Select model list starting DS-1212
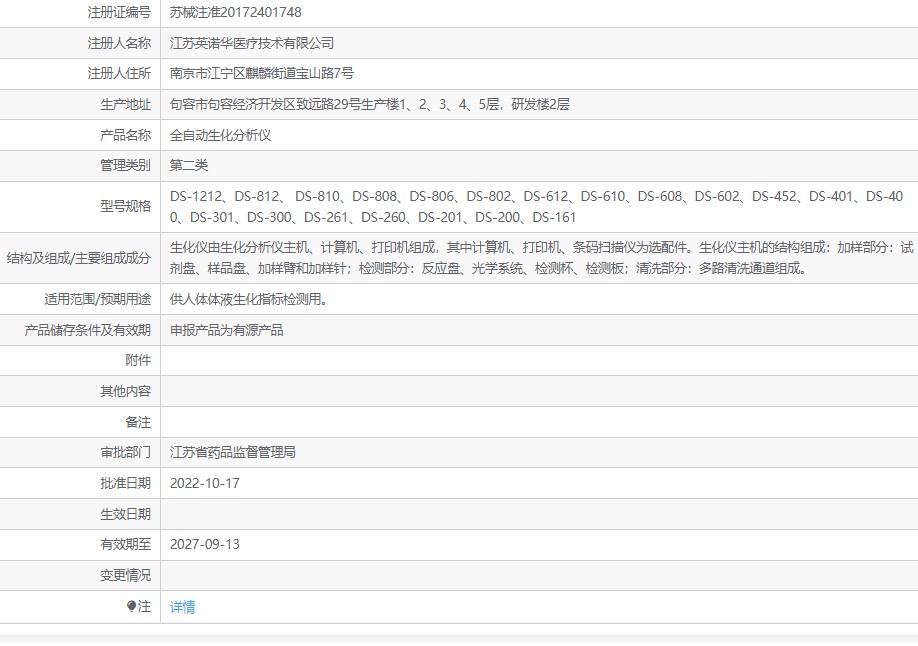Screen dimensions: 918x646 pos(537,207)
